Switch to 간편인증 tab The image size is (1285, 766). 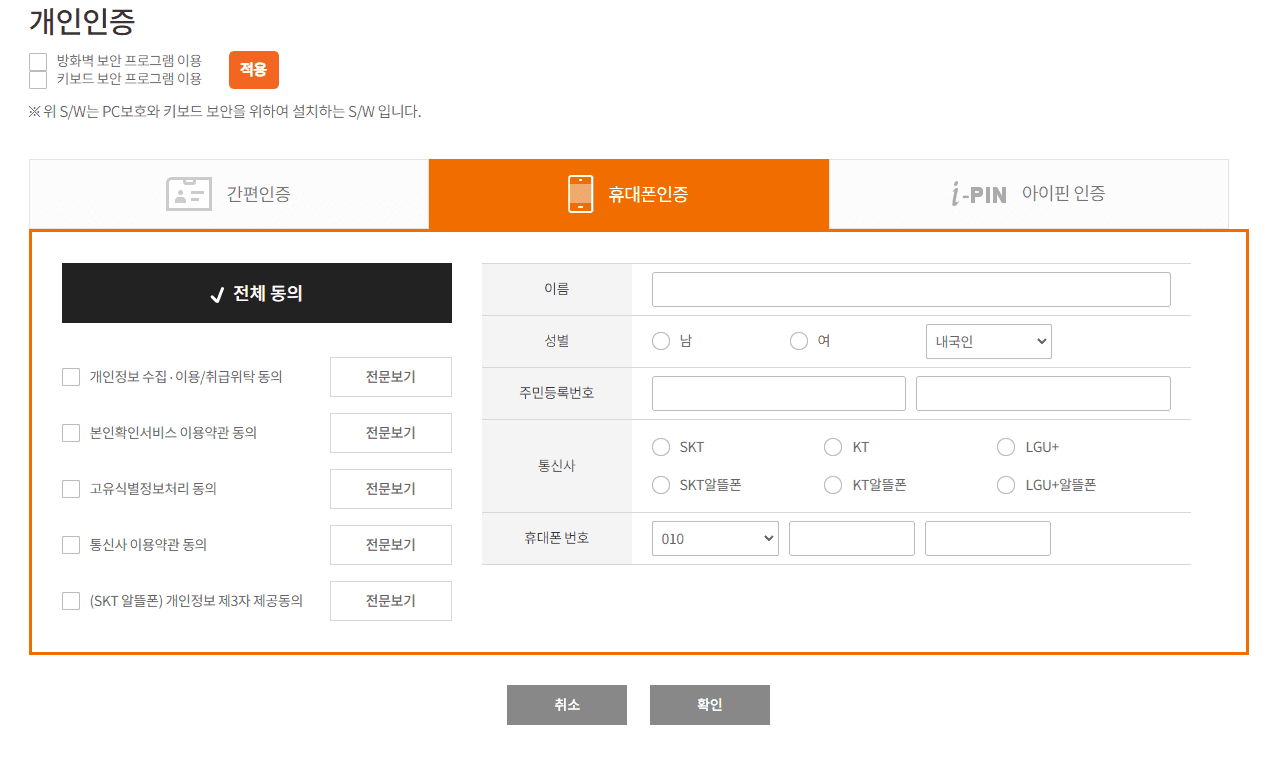coord(229,194)
